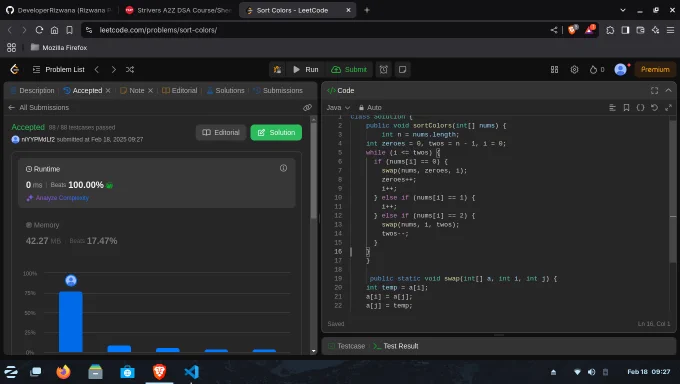Viewport: 680px width, 384px height.
Task: Select the Memory stats card
Action: pyautogui.click(x=157, y=233)
